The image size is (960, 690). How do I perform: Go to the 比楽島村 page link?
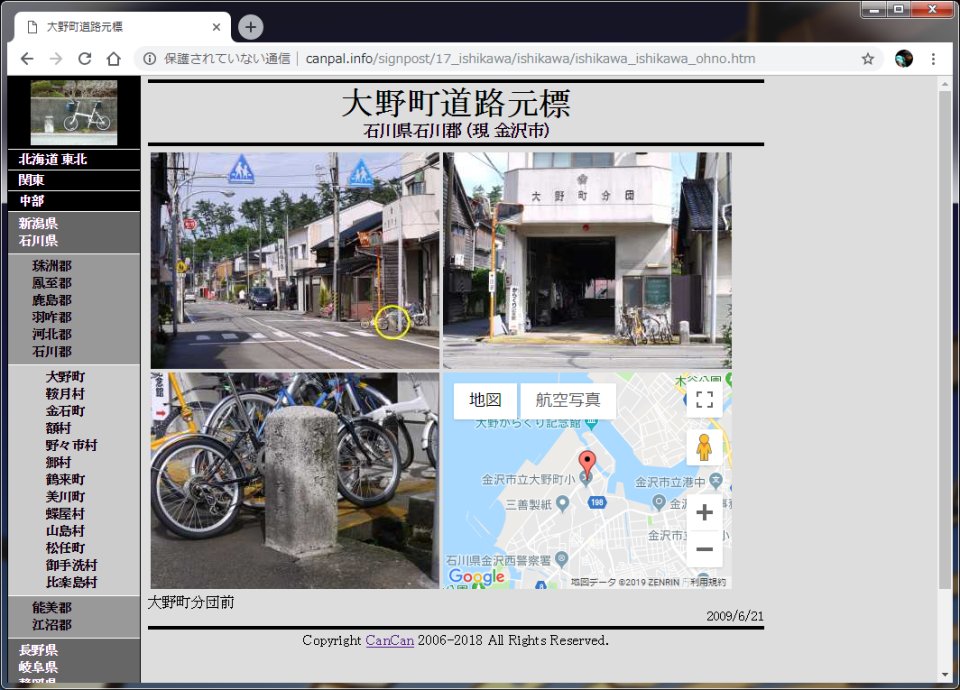(x=71, y=582)
